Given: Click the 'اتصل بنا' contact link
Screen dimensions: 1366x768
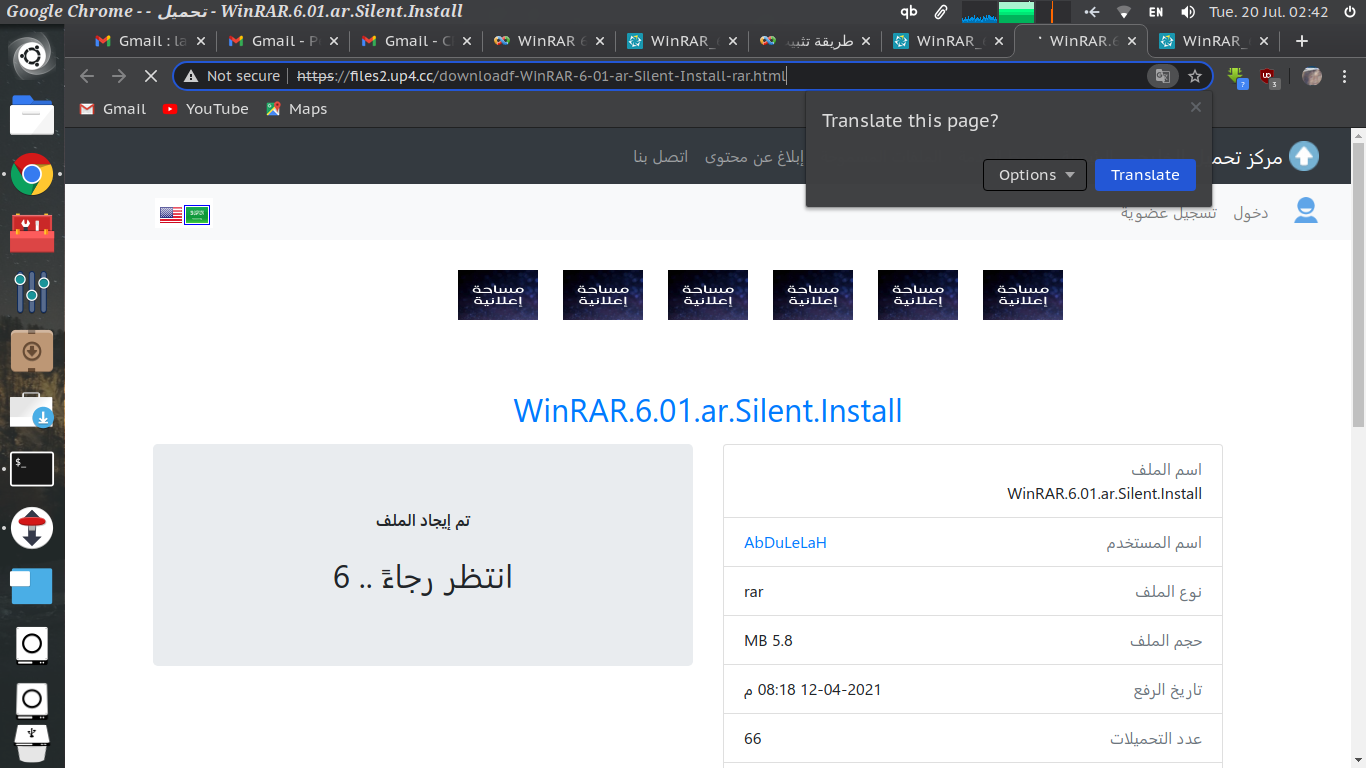Looking at the screenshot, I should pos(660,157).
